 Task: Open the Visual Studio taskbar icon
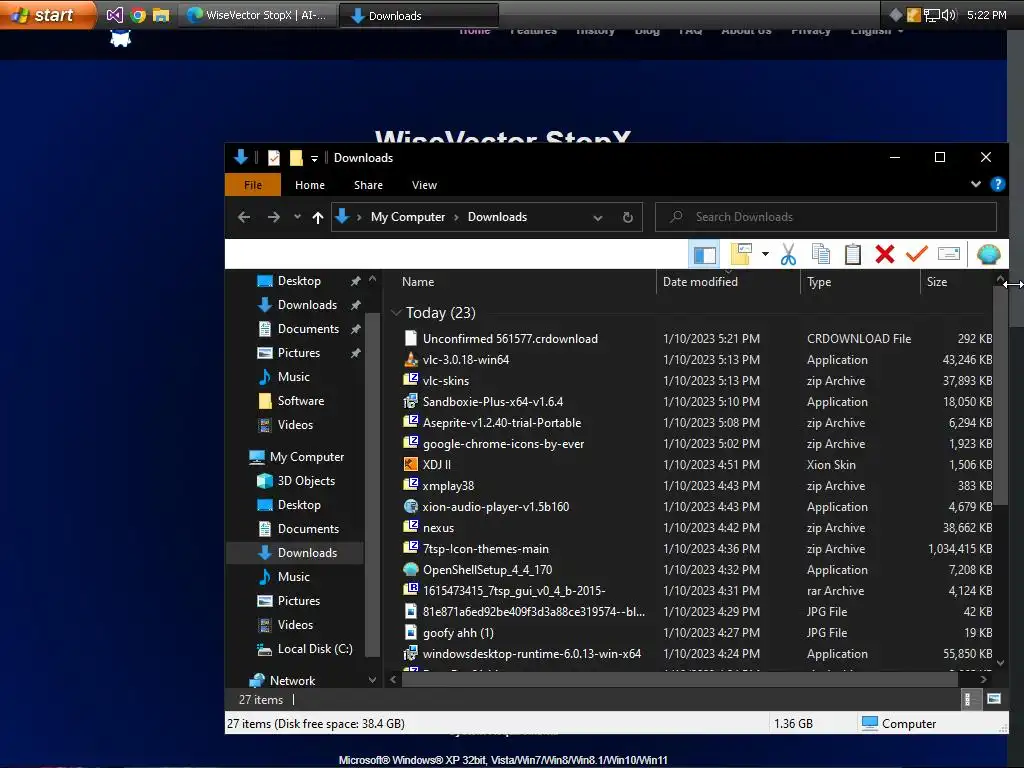tap(114, 15)
